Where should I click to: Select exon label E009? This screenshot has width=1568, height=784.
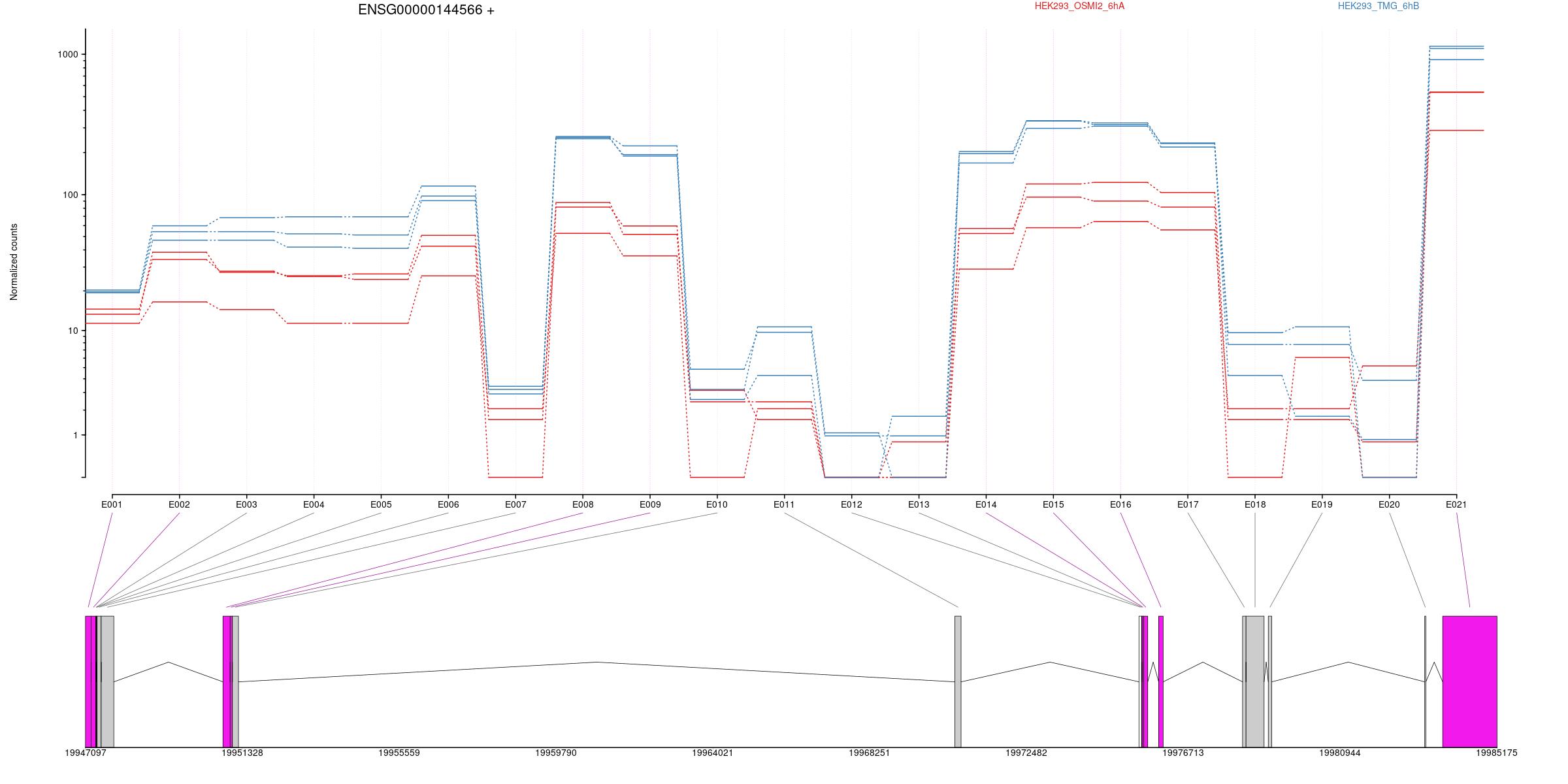click(x=650, y=504)
